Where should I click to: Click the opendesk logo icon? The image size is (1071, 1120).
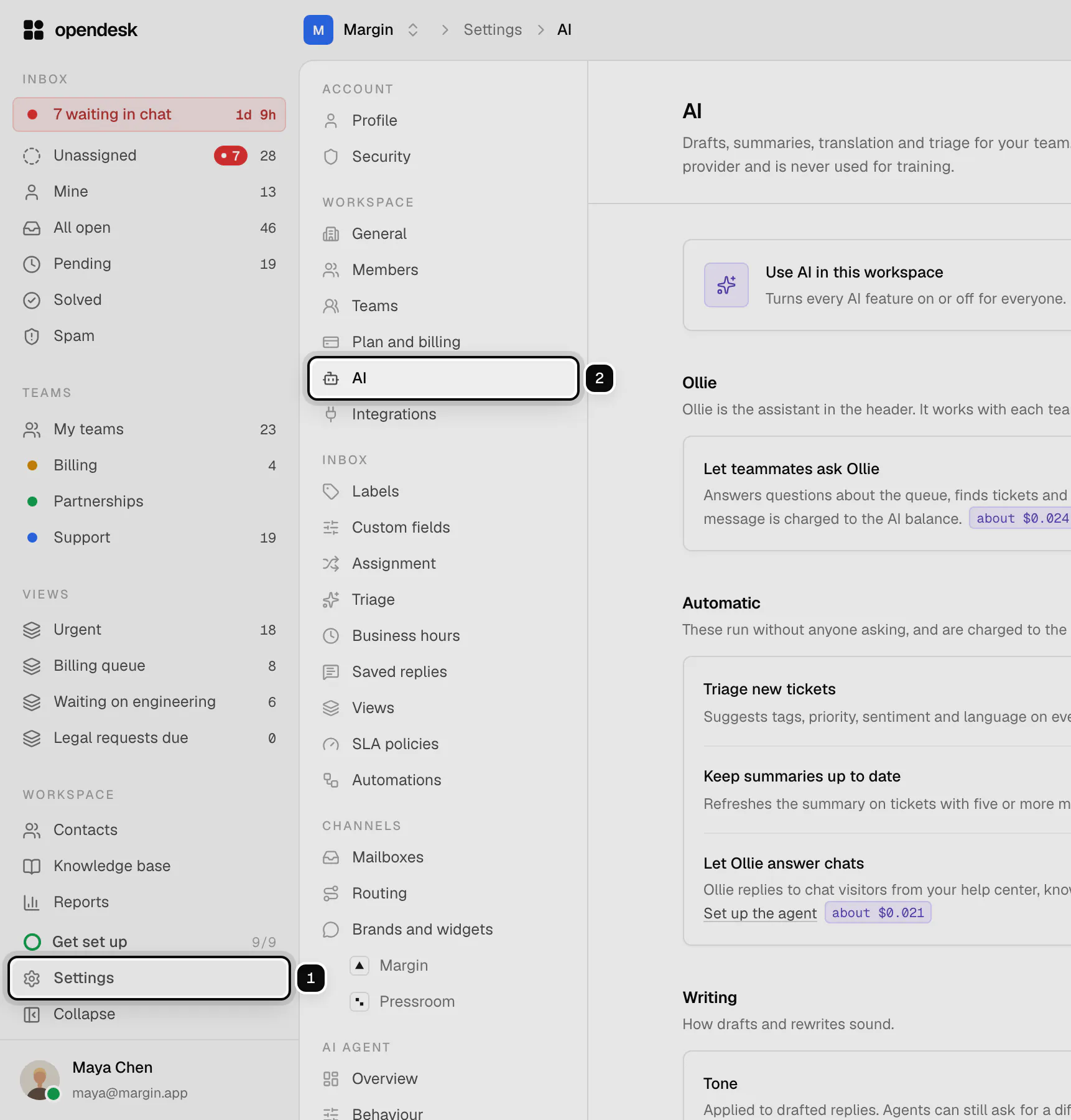point(34,30)
